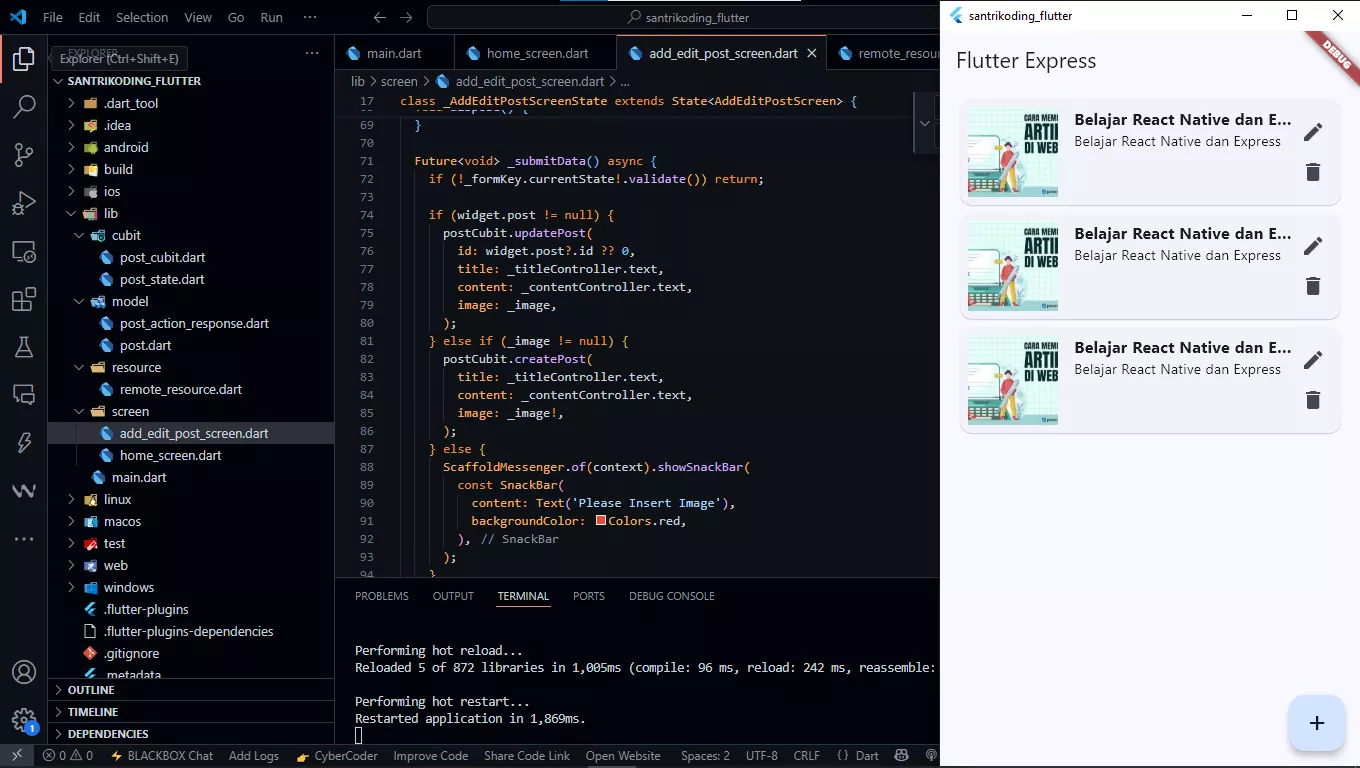Open the Go menu
The image size is (1360, 768).
click(x=236, y=17)
